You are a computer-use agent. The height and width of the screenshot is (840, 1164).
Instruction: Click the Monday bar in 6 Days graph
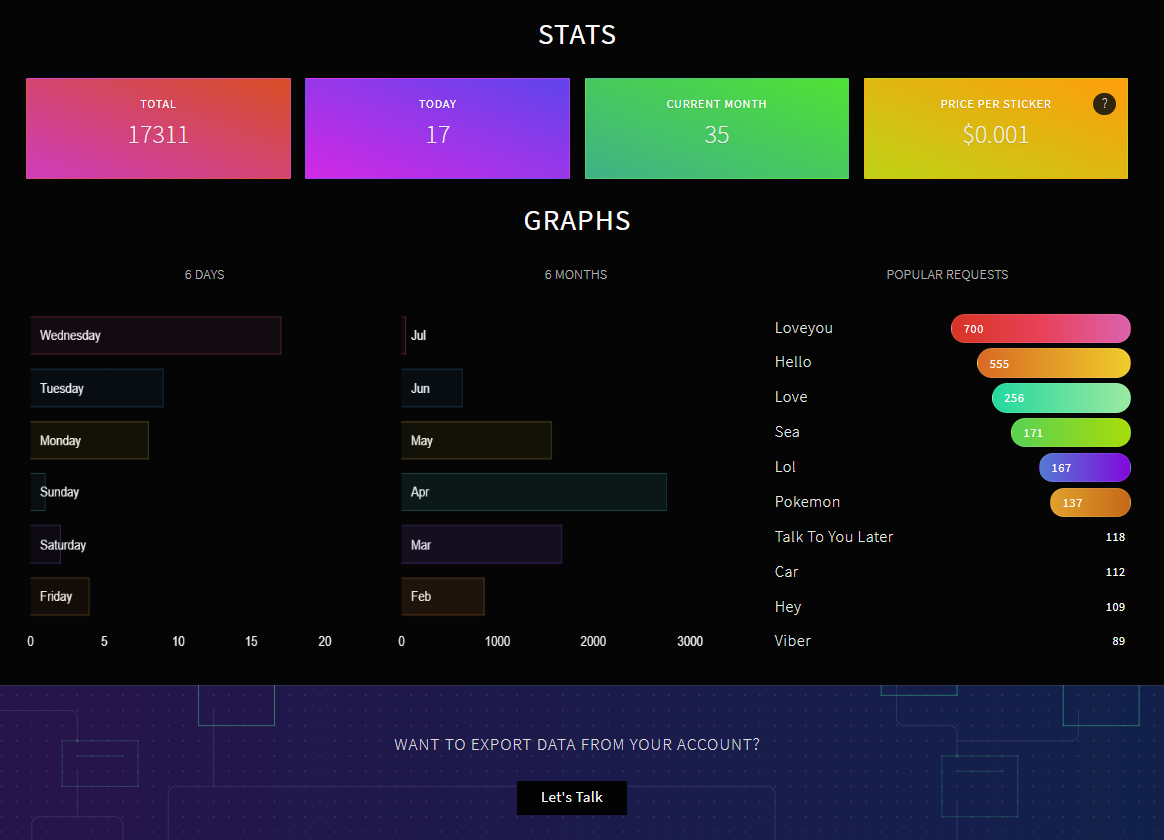(89, 441)
